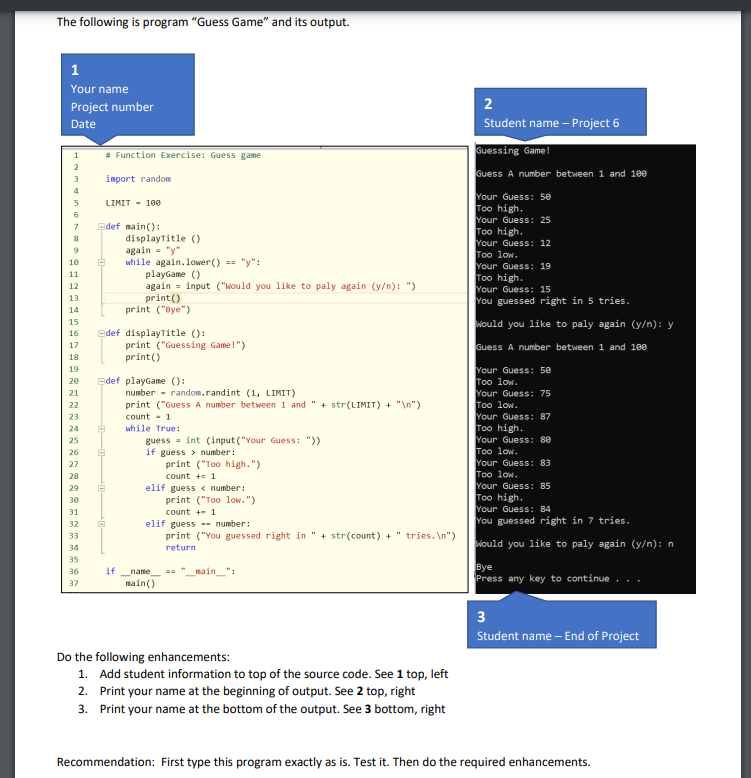Collapse the while again.lower() fold marker
The height and width of the screenshot is (778, 751).
coord(101,262)
